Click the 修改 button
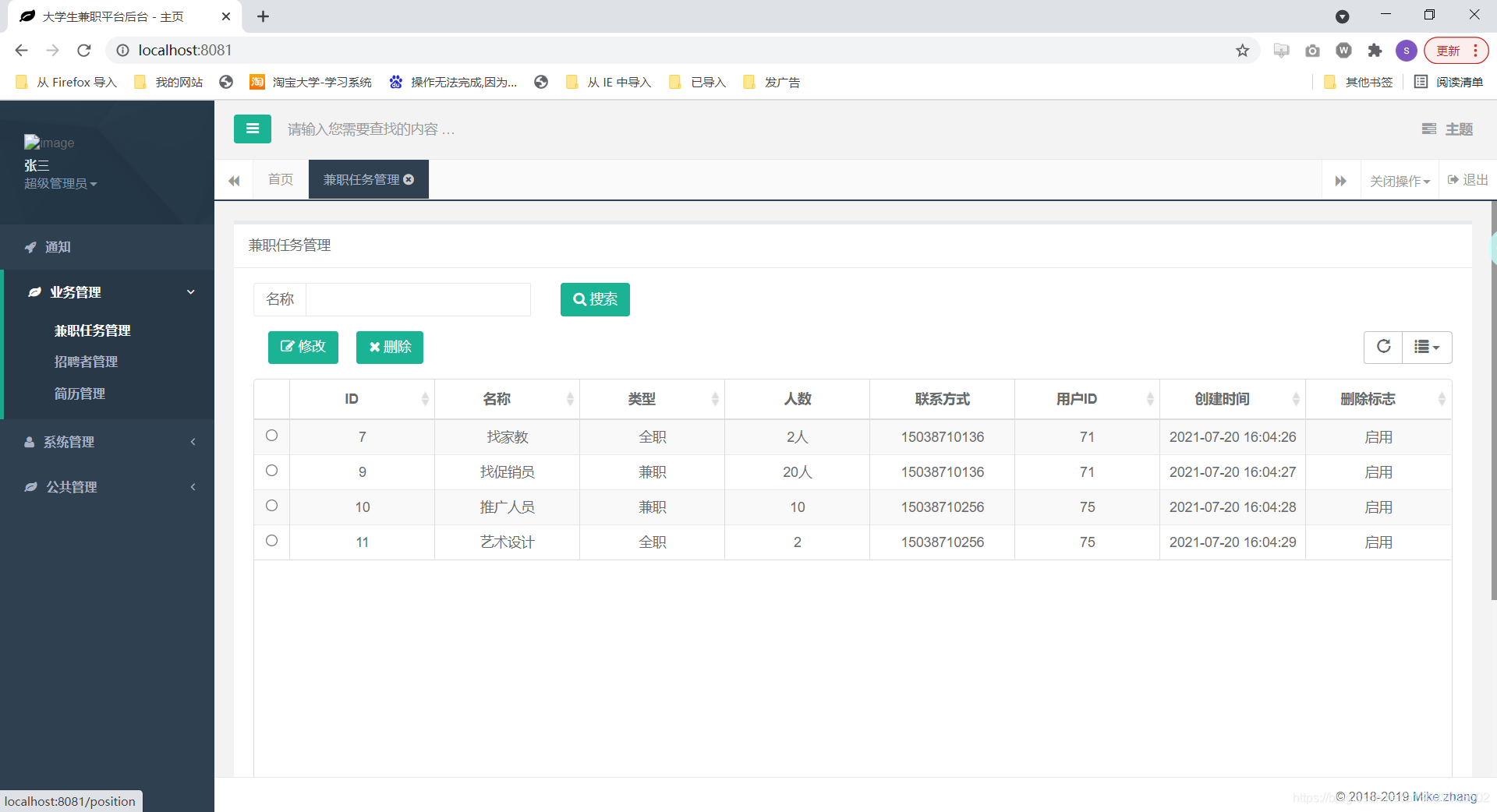Viewport: 1497px width, 812px height. click(303, 347)
